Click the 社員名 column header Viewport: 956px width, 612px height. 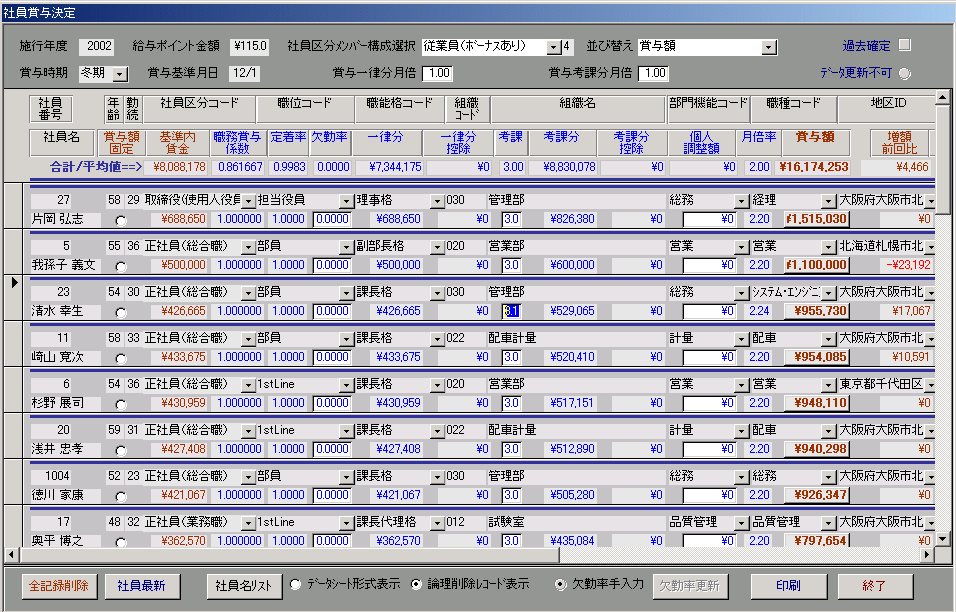click(62, 142)
